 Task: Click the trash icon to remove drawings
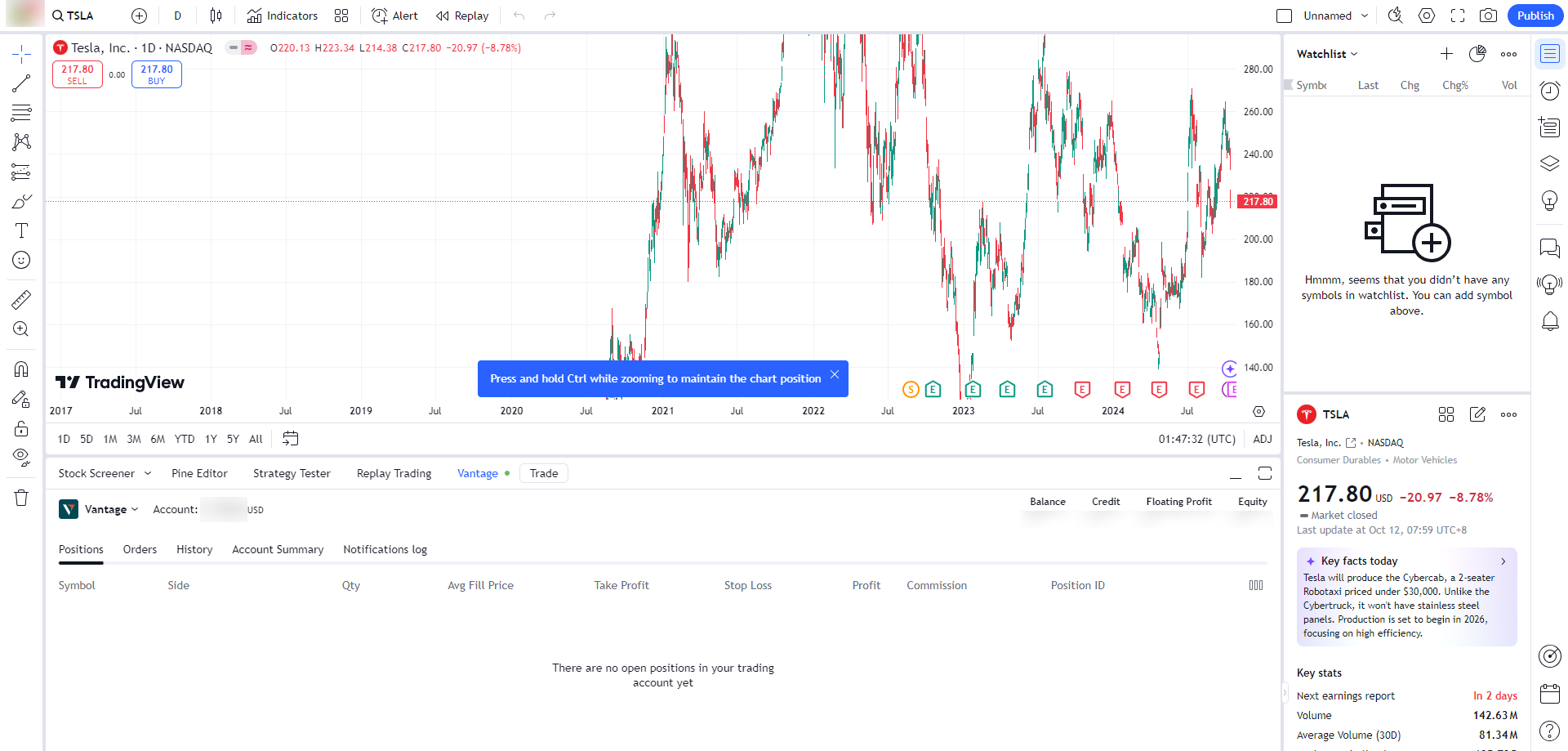(21, 498)
